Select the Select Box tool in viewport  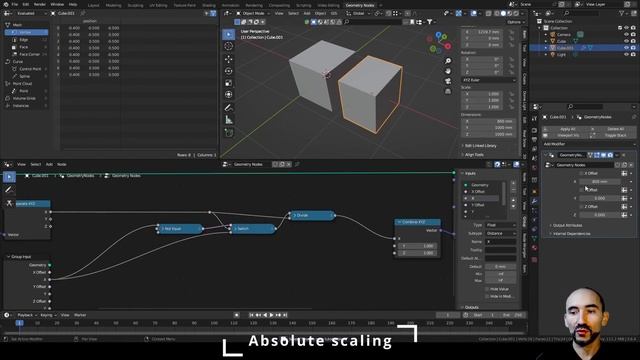[229, 35]
